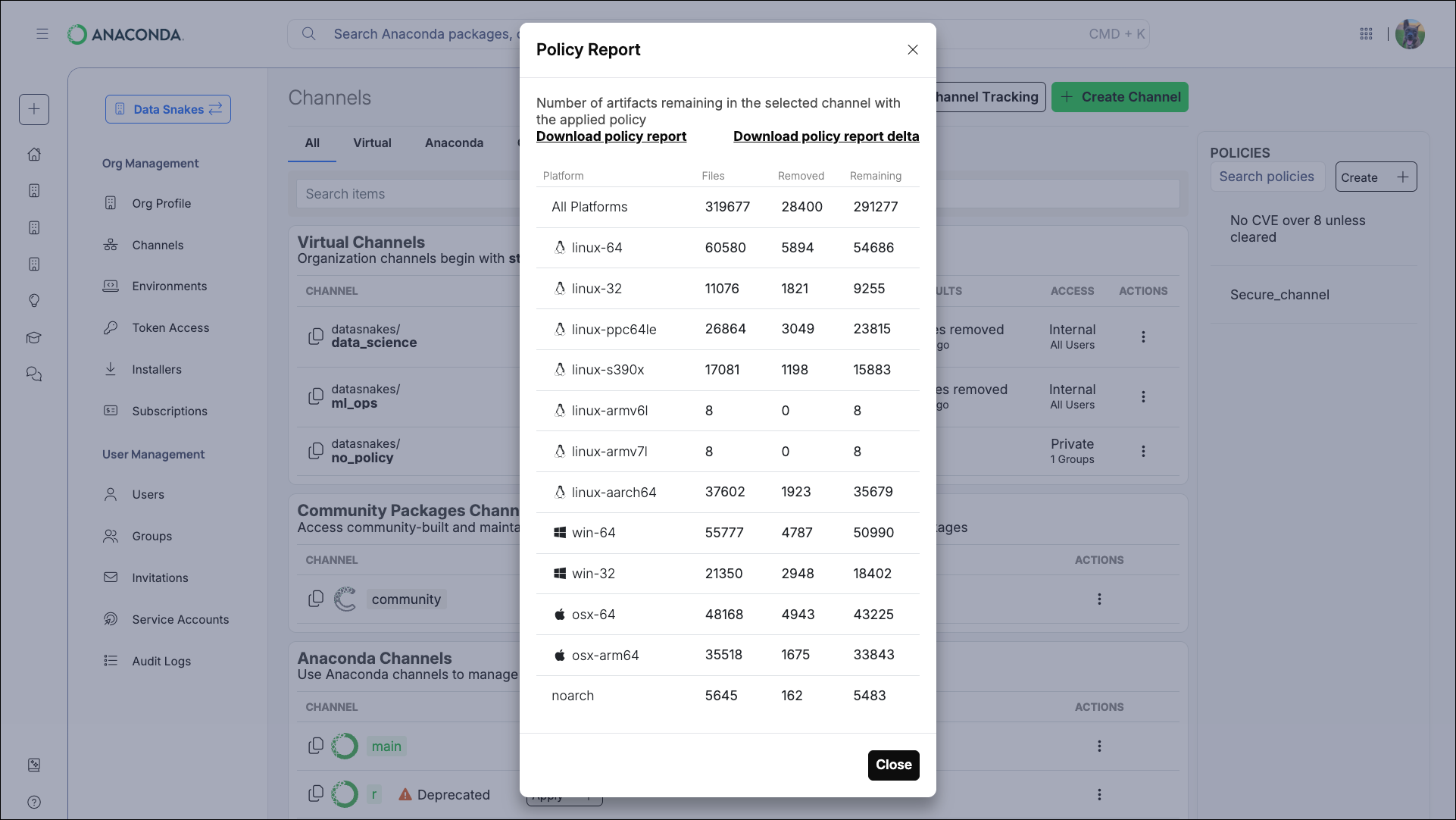
Task: Click the plus icon atop the left rail
Action: coord(34,109)
